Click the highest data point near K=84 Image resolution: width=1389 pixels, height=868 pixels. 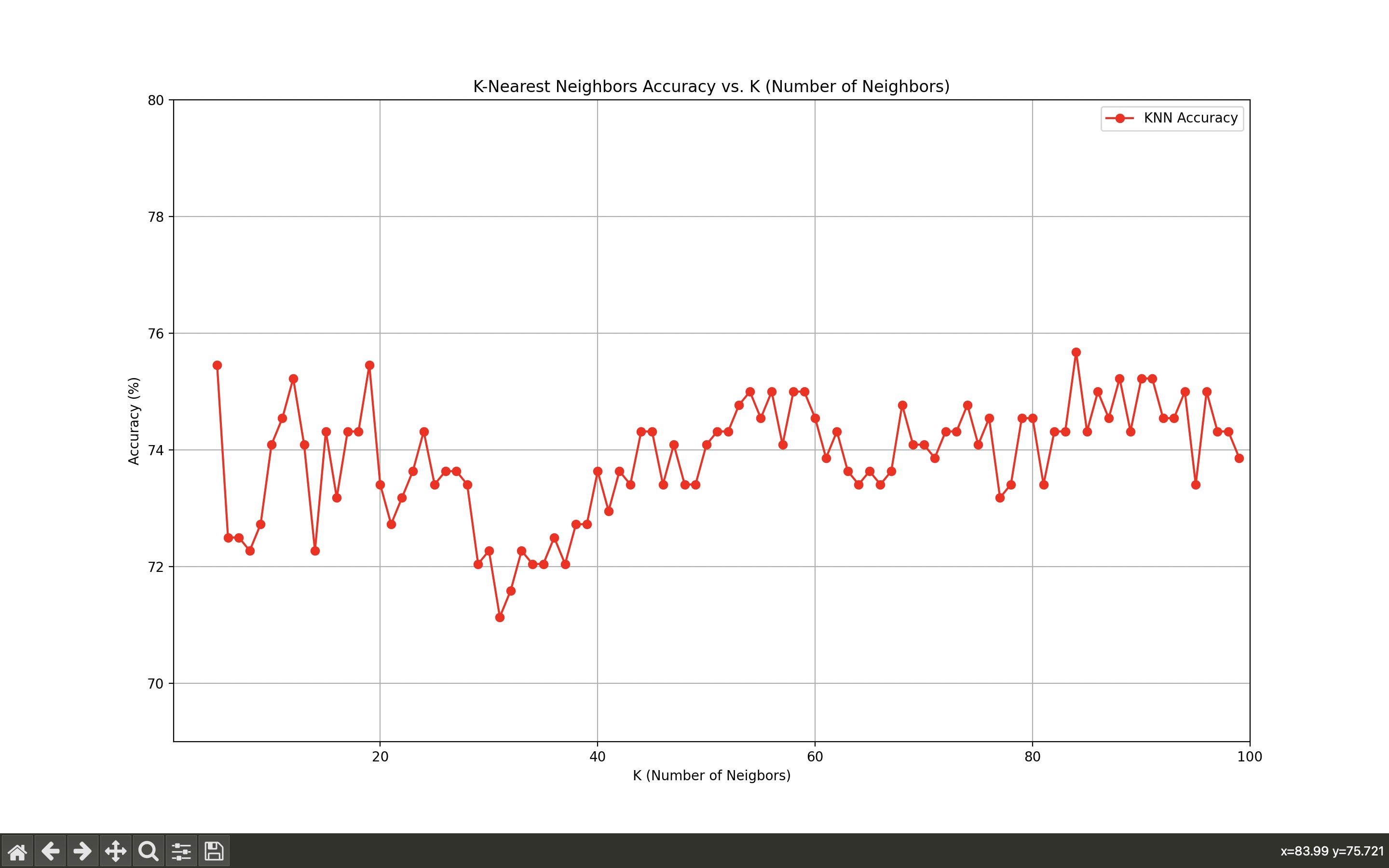coord(1076,353)
